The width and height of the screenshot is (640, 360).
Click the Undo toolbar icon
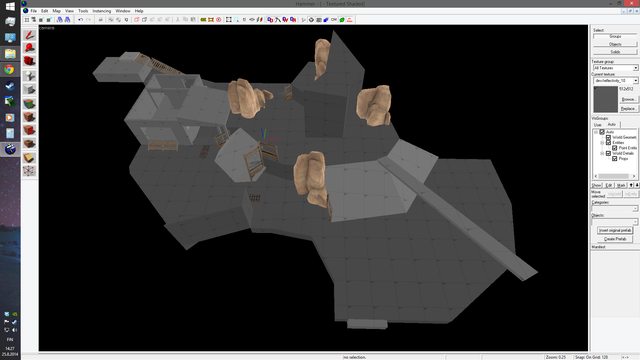pyautogui.click(x=80, y=20)
